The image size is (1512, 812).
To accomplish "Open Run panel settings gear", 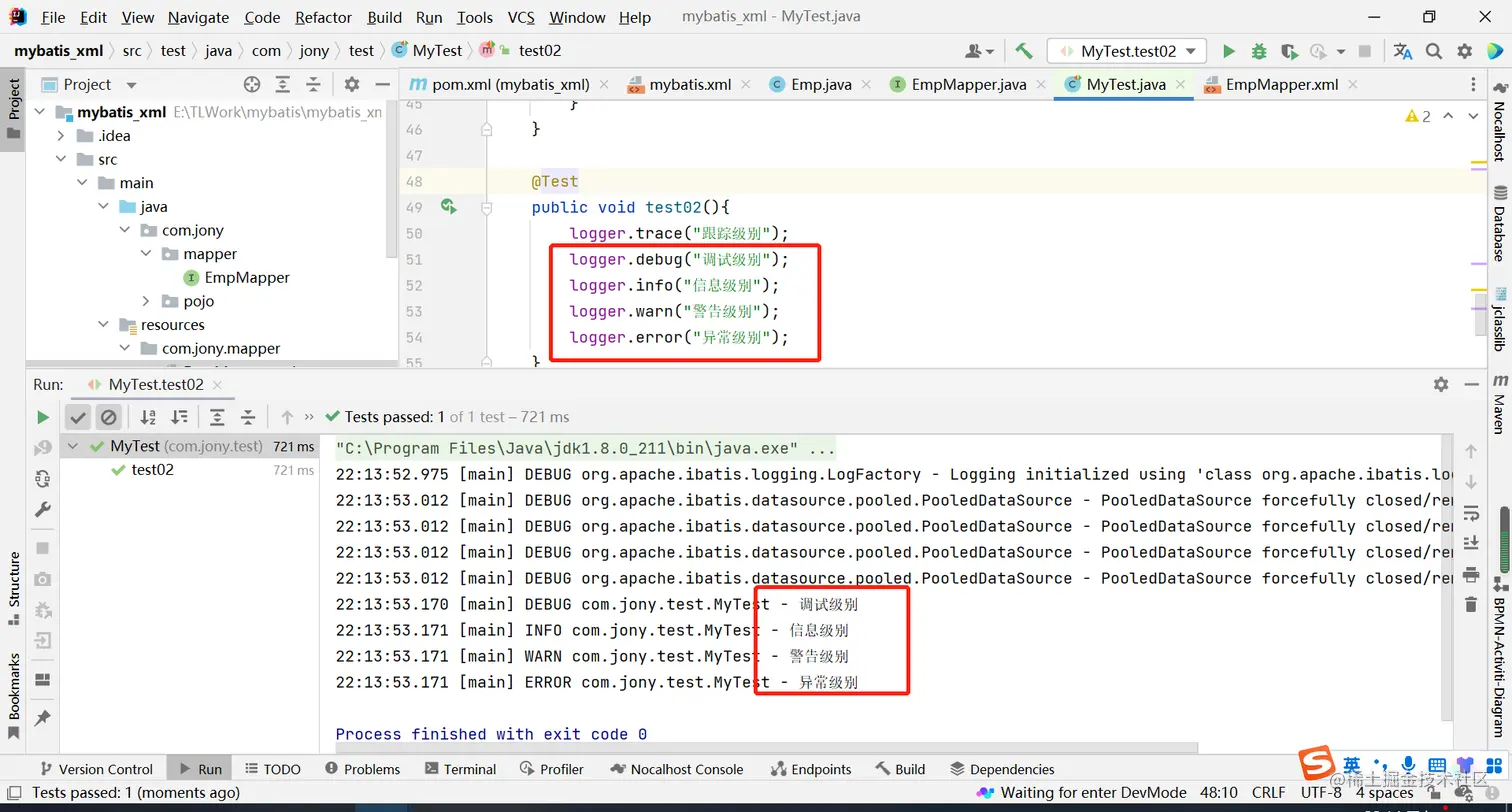I will [1441, 384].
